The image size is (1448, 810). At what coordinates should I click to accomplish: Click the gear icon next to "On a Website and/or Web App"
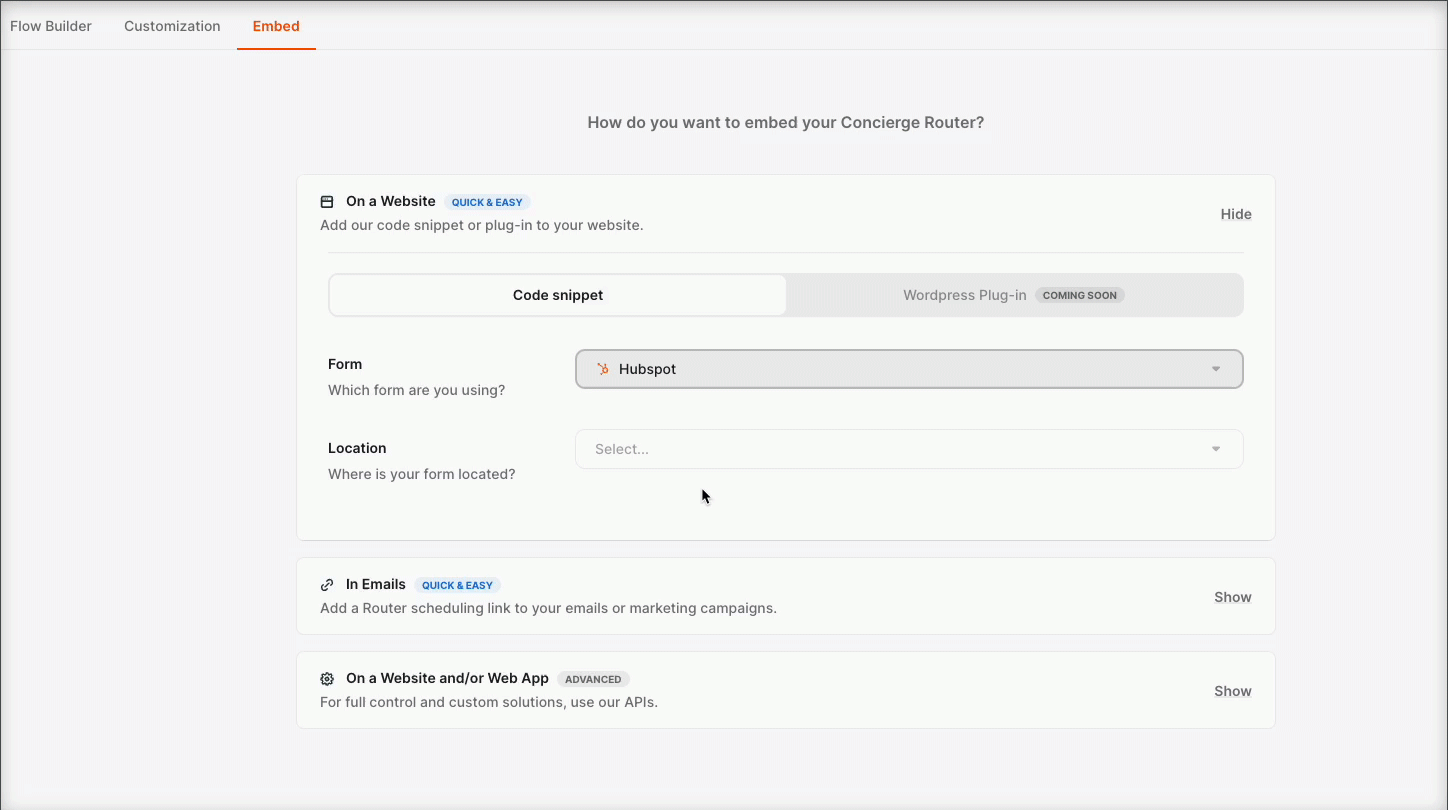(327, 678)
